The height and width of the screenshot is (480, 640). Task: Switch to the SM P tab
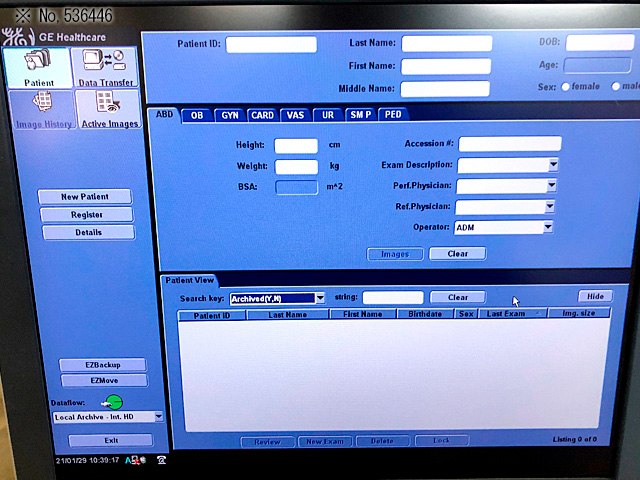[361, 115]
